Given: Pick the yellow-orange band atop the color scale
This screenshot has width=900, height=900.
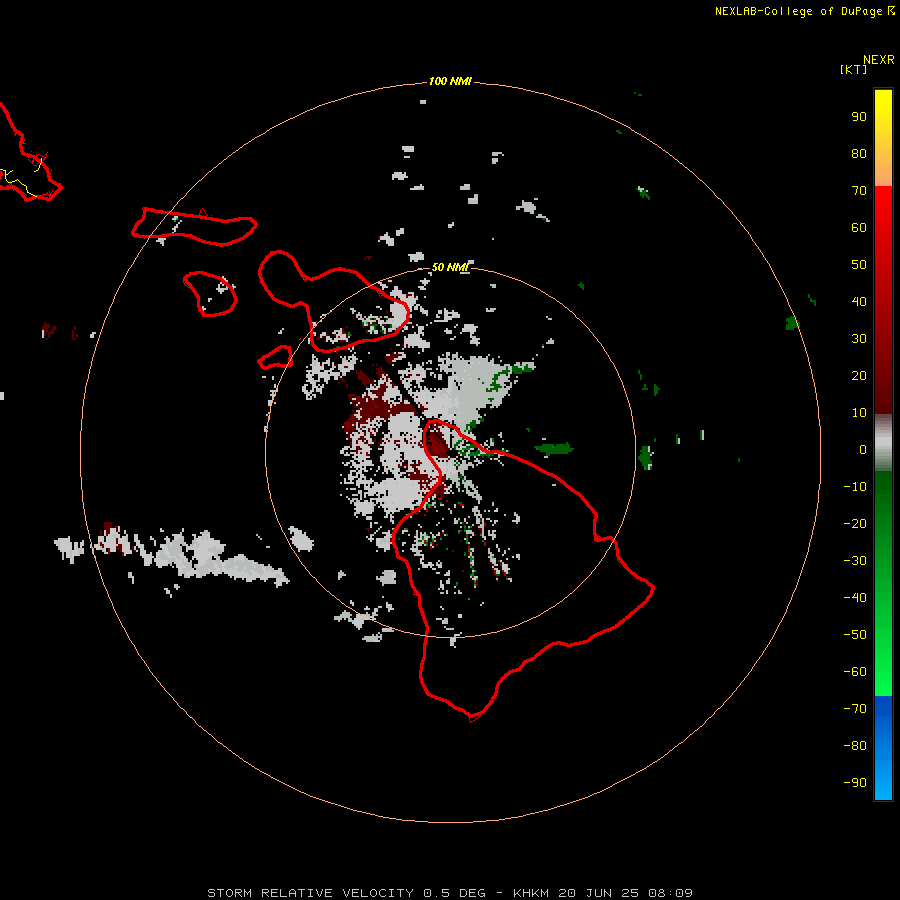Looking at the screenshot, I should tap(883, 138).
